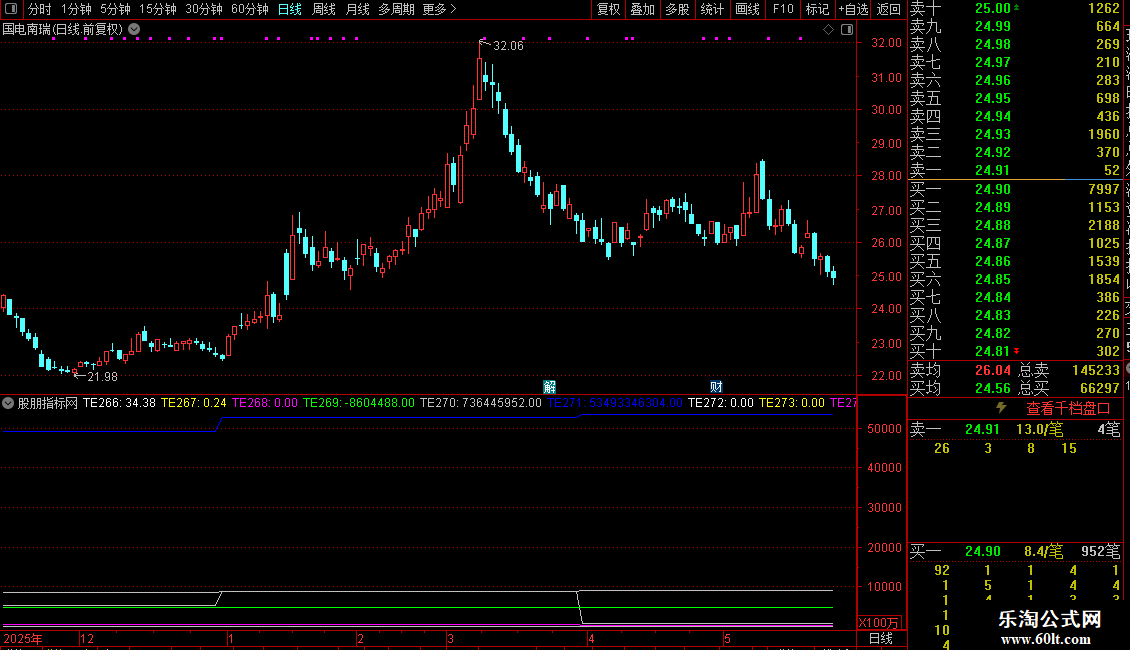The image size is (1130, 650).
Task: Click the 8.4/笔 average in 买一 queue header
Action: (1044, 551)
